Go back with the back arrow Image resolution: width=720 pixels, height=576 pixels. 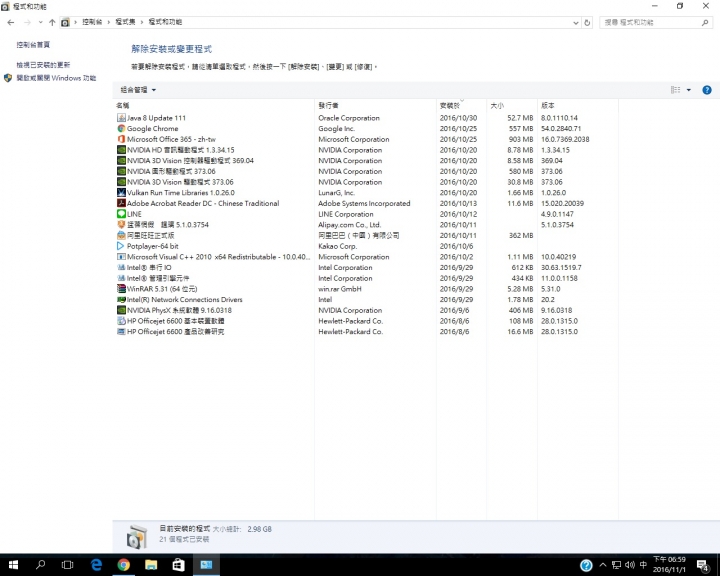coord(11,22)
